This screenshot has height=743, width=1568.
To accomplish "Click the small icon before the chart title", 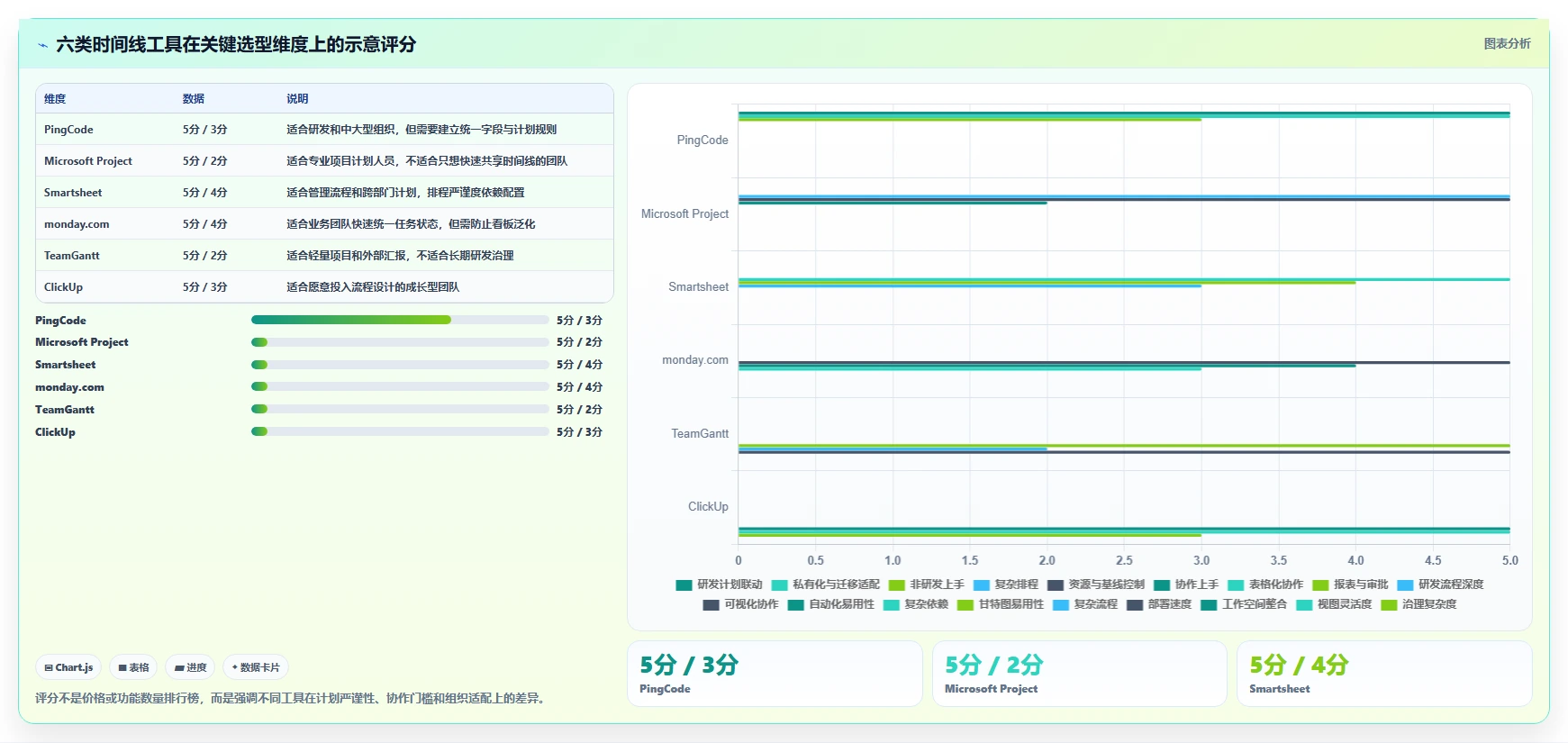I will pyautogui.click(x=42, y=45).
